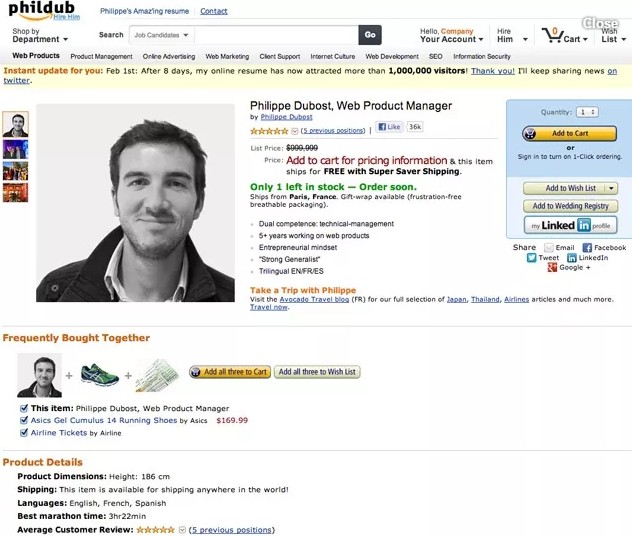Open the Quantity selector
Viewport: 632px width, 536px height.
point(587,112)
